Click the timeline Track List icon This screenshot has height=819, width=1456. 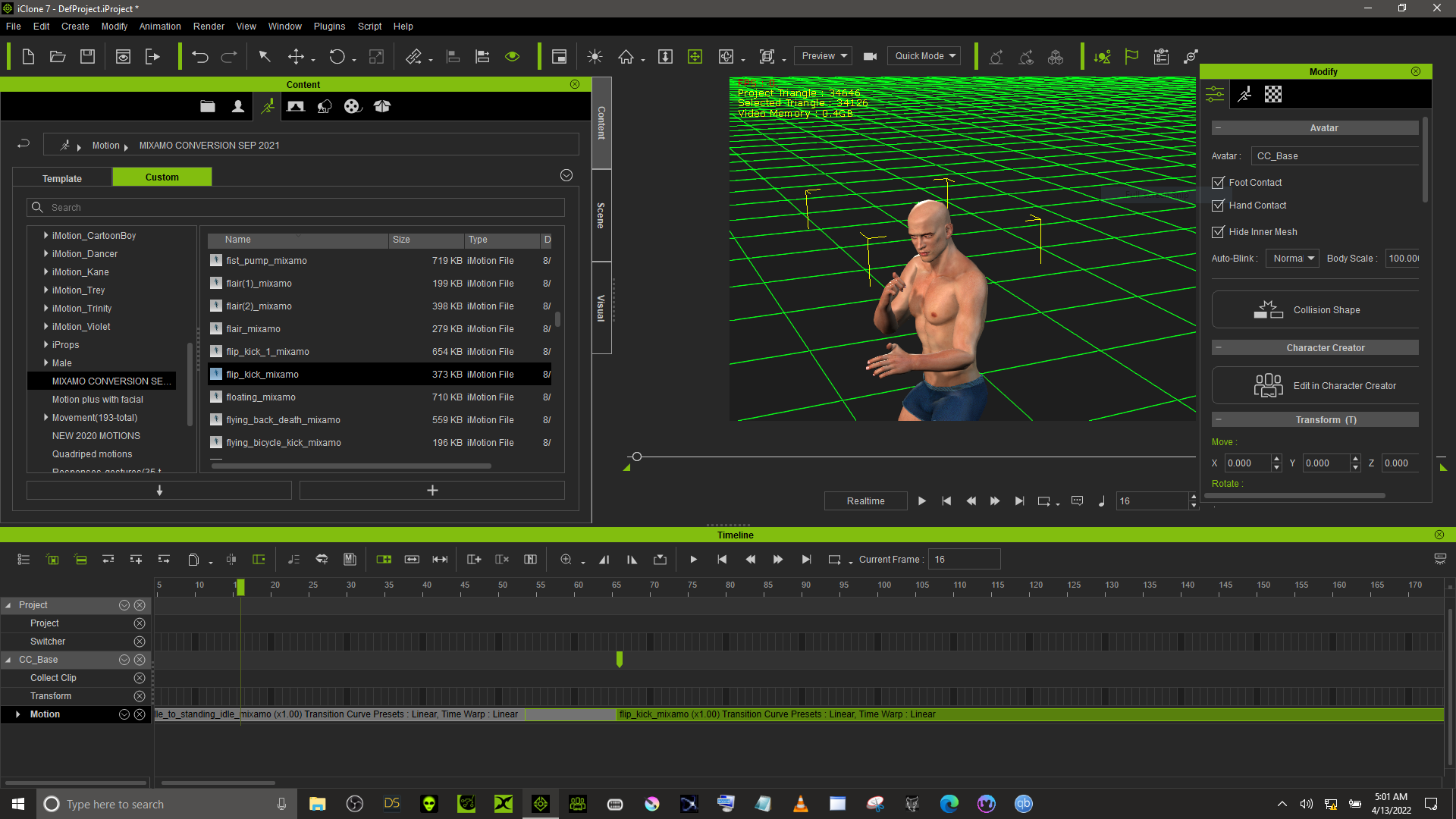click(x=24, y=560)
